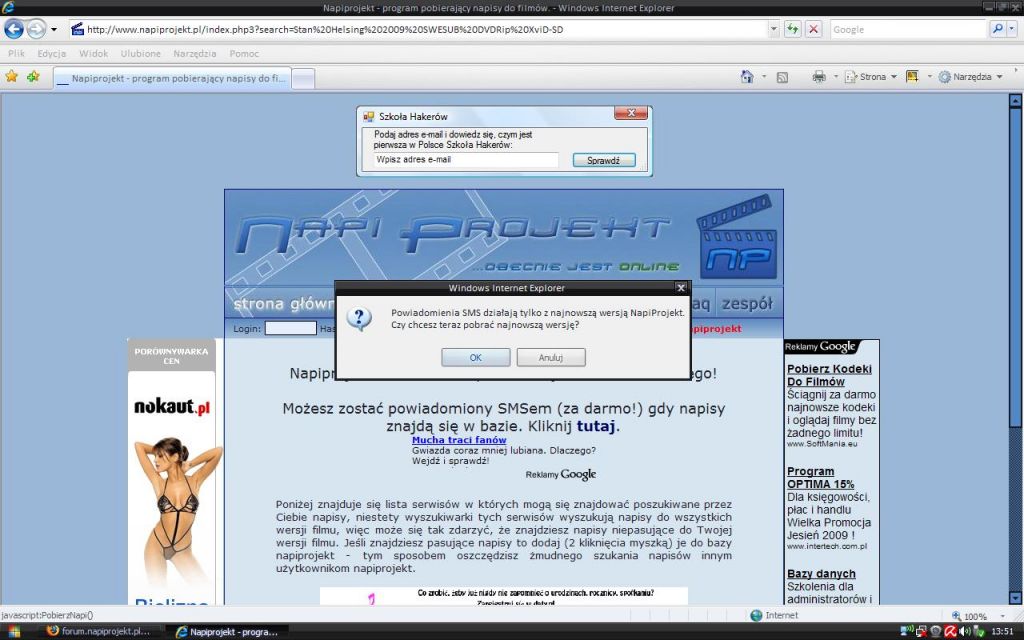The height and width of the screenshot is (640, 1024).
Task: Click e-mail field in Szkoła Hakerów popup
Action: 466,159
